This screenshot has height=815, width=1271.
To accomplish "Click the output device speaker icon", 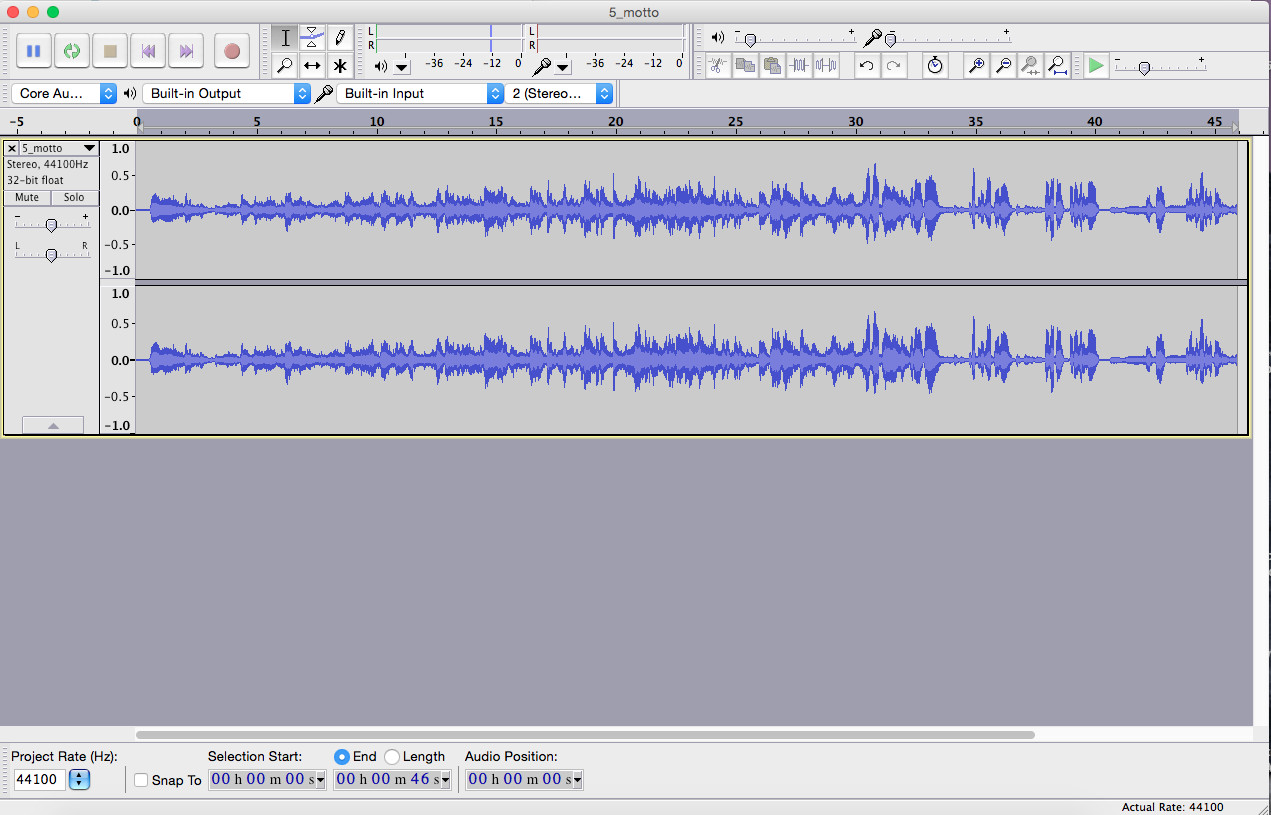I will pos(129,93).
